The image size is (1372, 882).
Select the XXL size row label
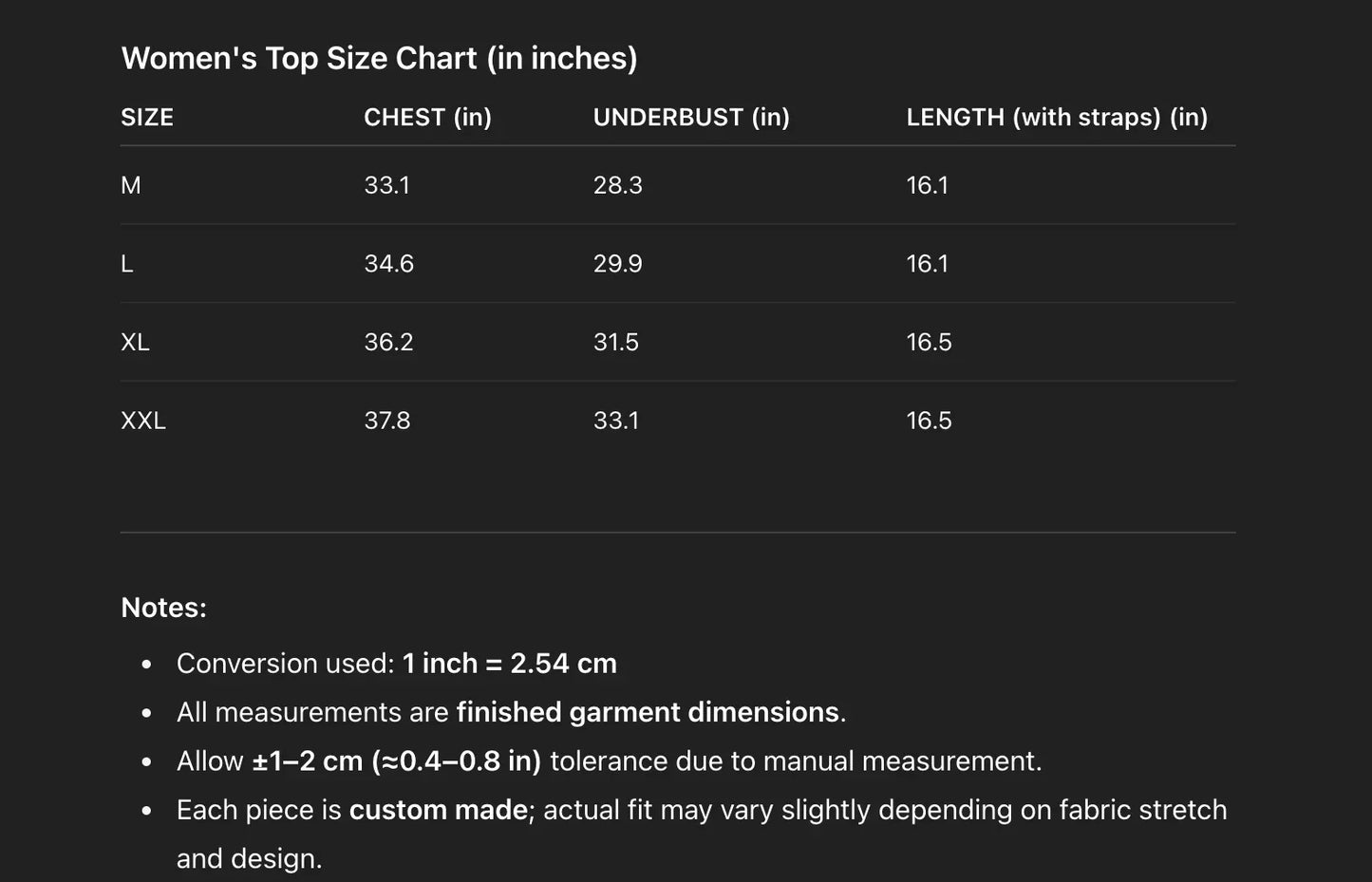tap(143, 421)
